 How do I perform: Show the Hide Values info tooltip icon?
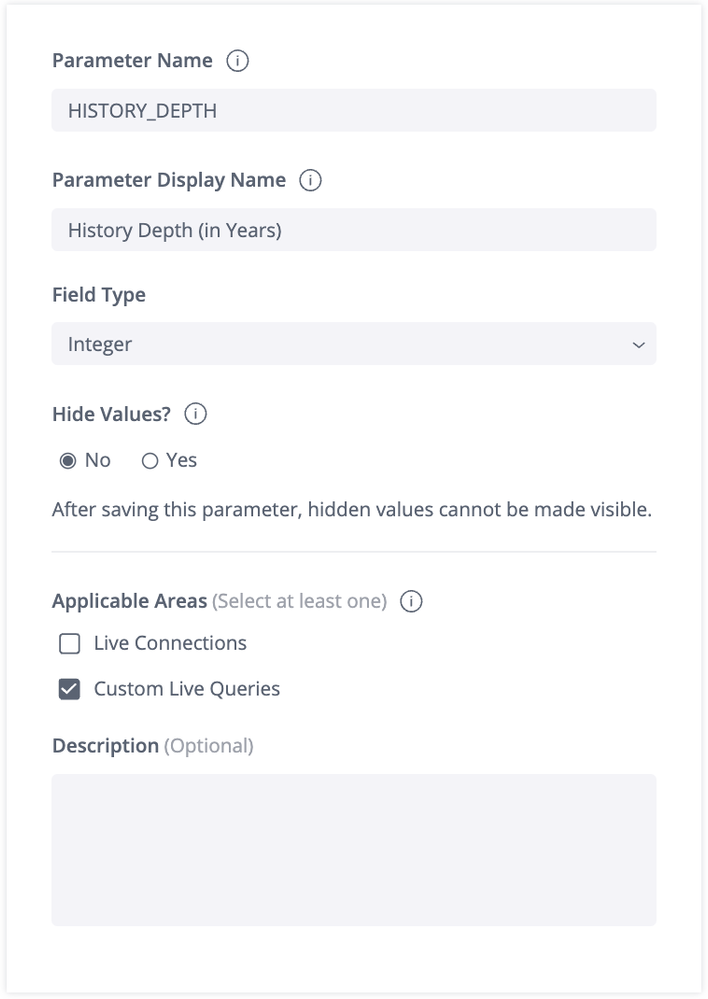[196, 414]
